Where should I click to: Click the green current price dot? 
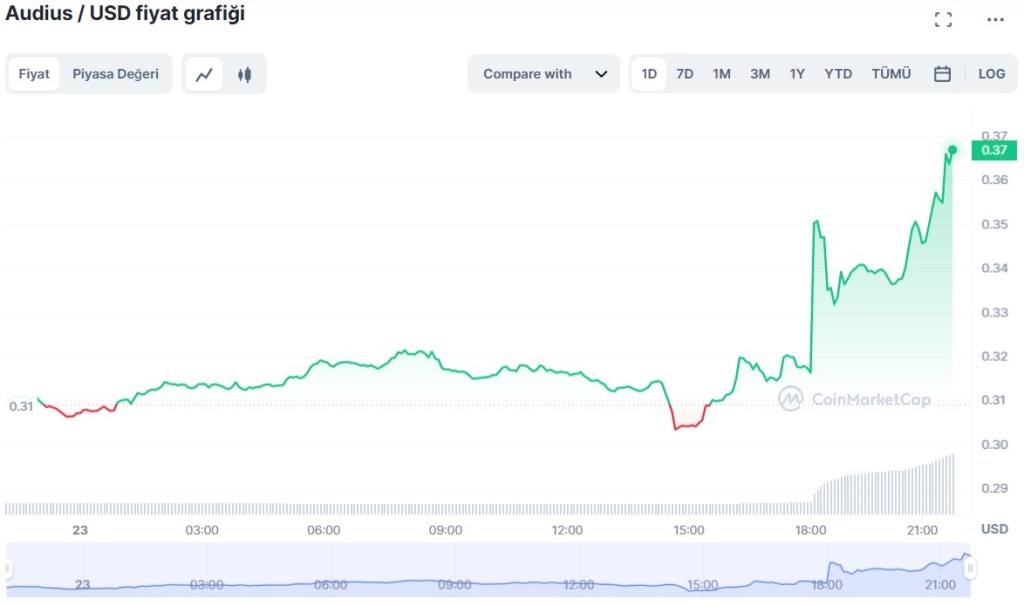coord(952,150)
